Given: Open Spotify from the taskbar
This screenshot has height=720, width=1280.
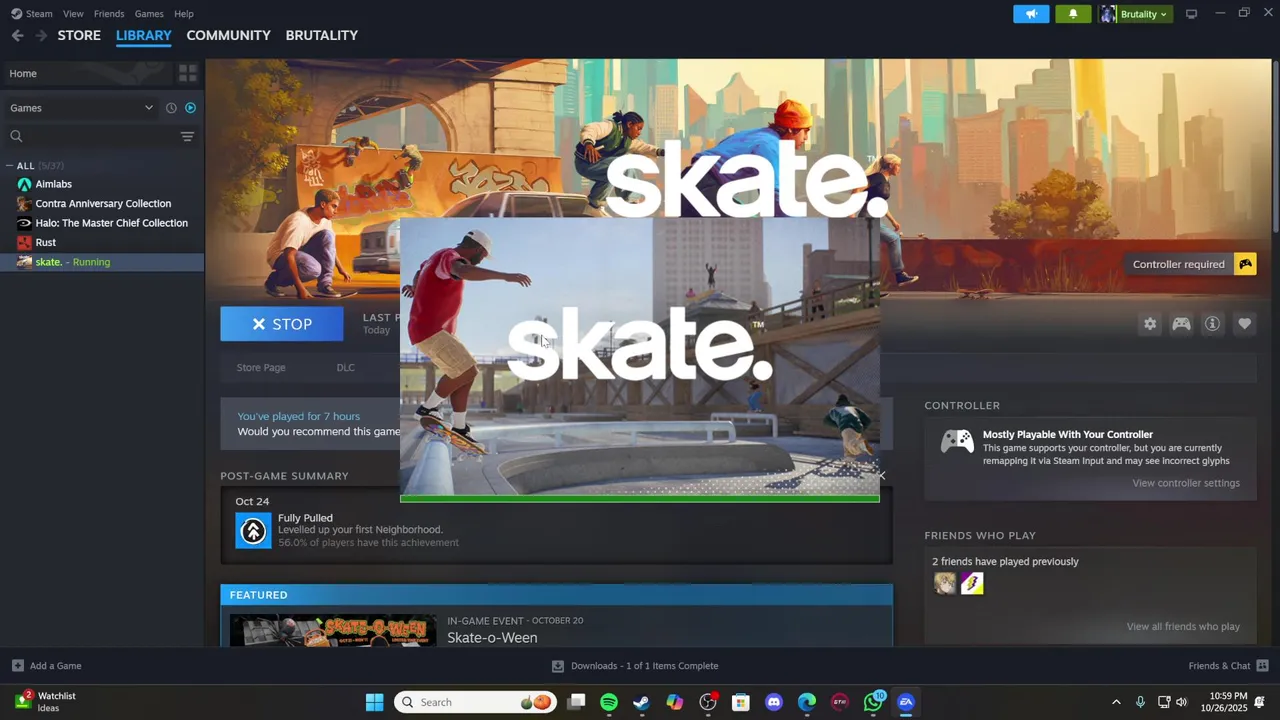Looking at the screenshot, I should (x=608, y=702).
